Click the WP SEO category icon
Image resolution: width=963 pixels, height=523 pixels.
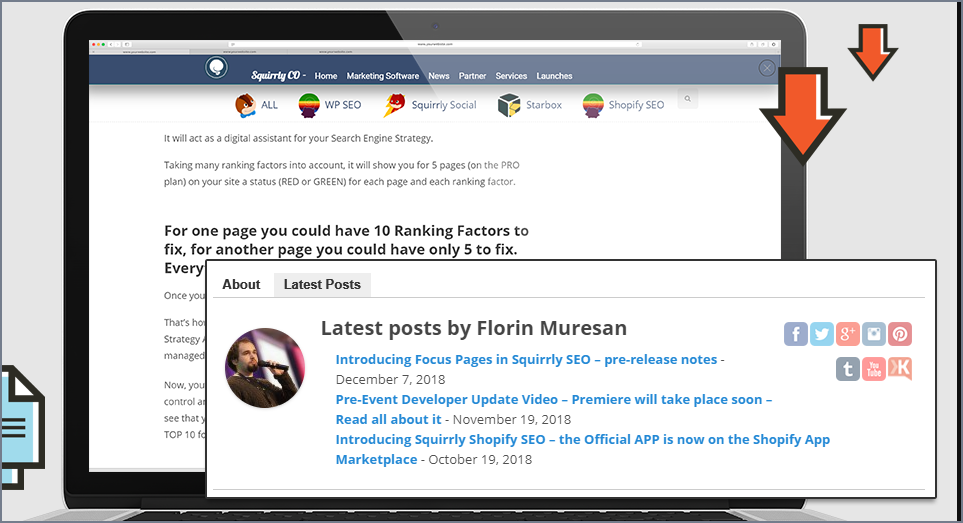[309, 105]
